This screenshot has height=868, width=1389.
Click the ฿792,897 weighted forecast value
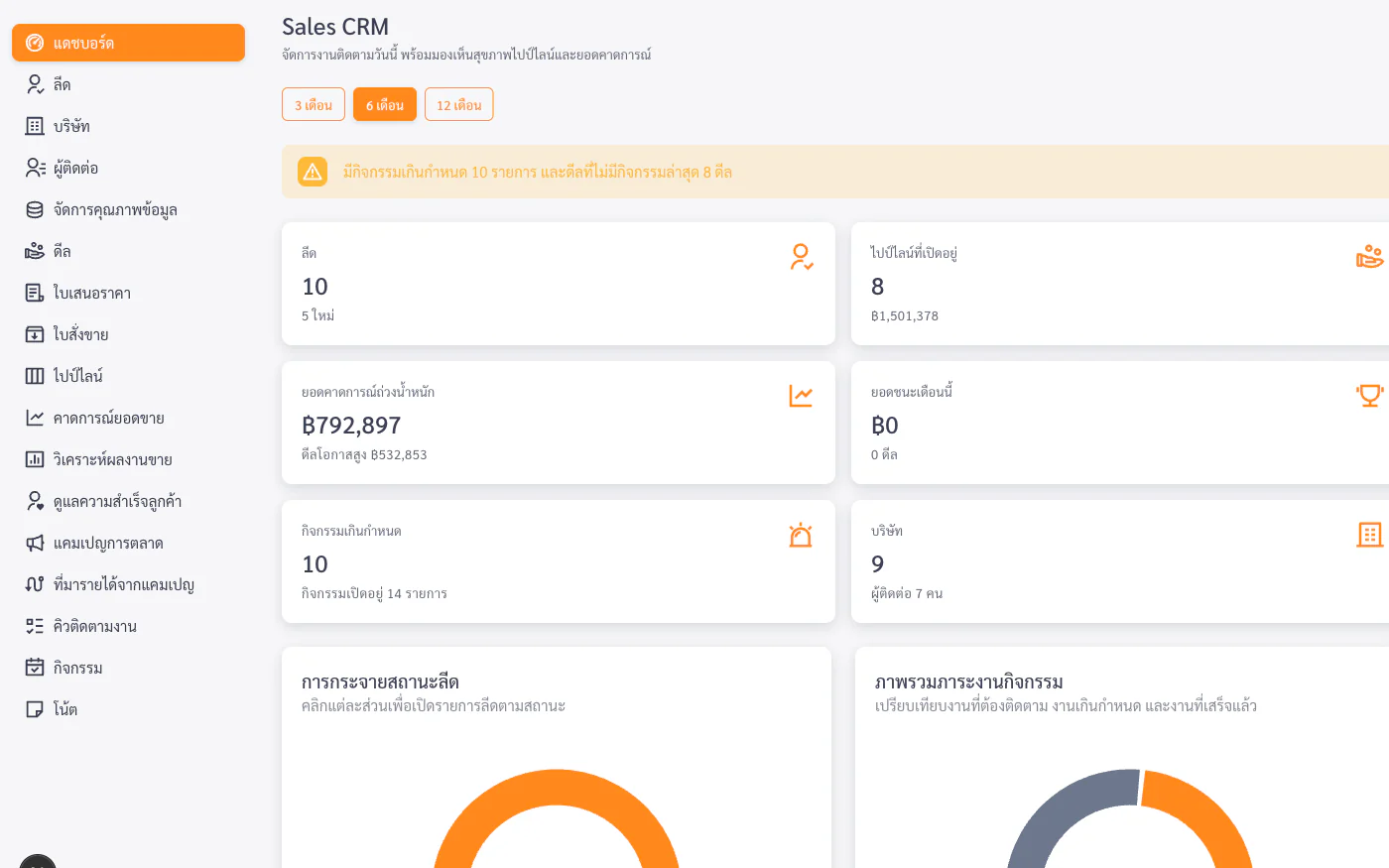click(351, 426)
